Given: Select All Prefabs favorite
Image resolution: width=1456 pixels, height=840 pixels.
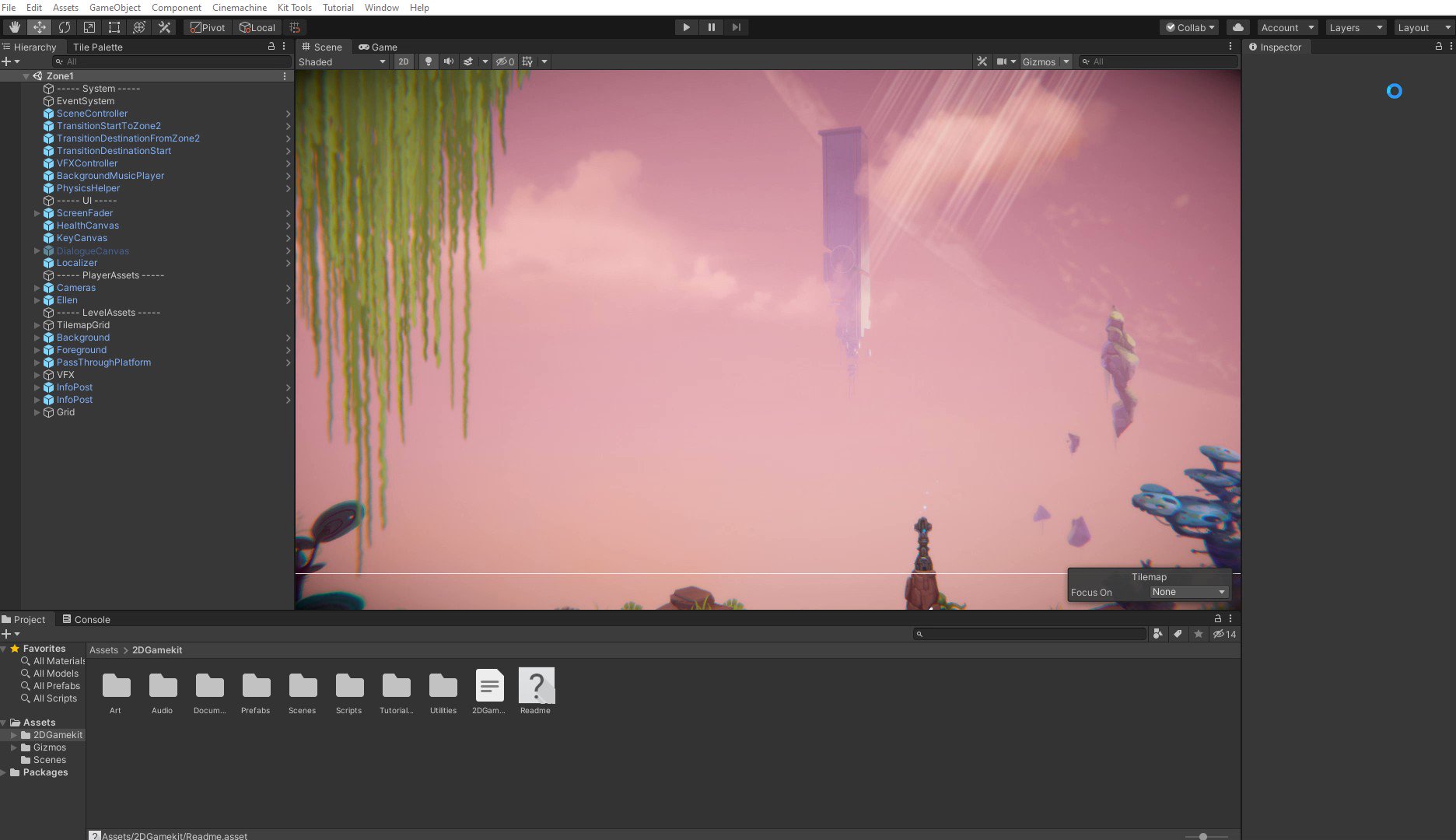Looking at the screenshot, I should [56, 686].
